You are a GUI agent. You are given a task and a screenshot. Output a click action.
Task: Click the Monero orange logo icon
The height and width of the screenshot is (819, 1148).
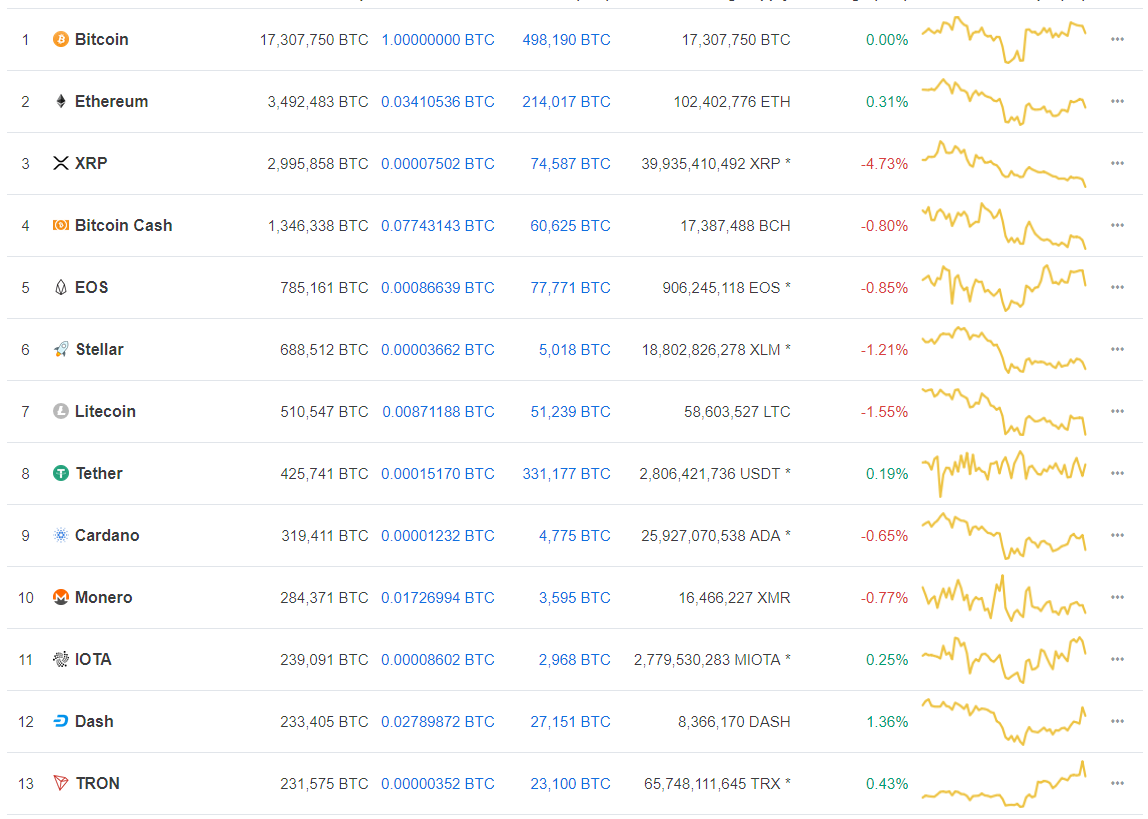tap(60, 598)
